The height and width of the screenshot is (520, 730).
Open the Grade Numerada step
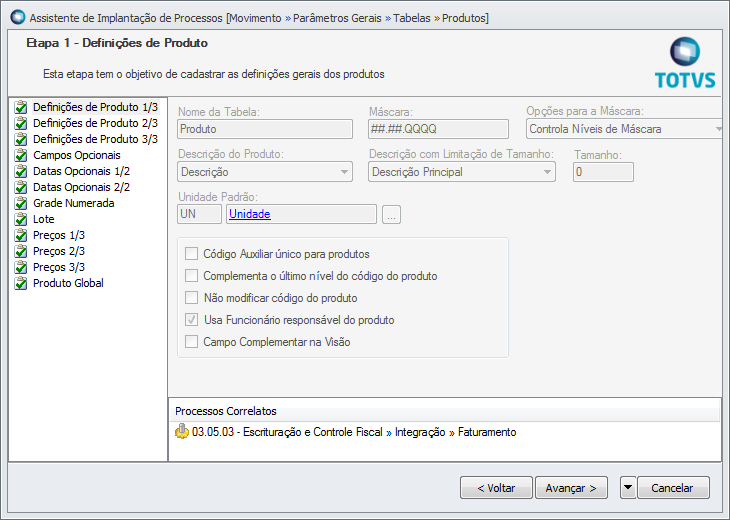(74, 203)
